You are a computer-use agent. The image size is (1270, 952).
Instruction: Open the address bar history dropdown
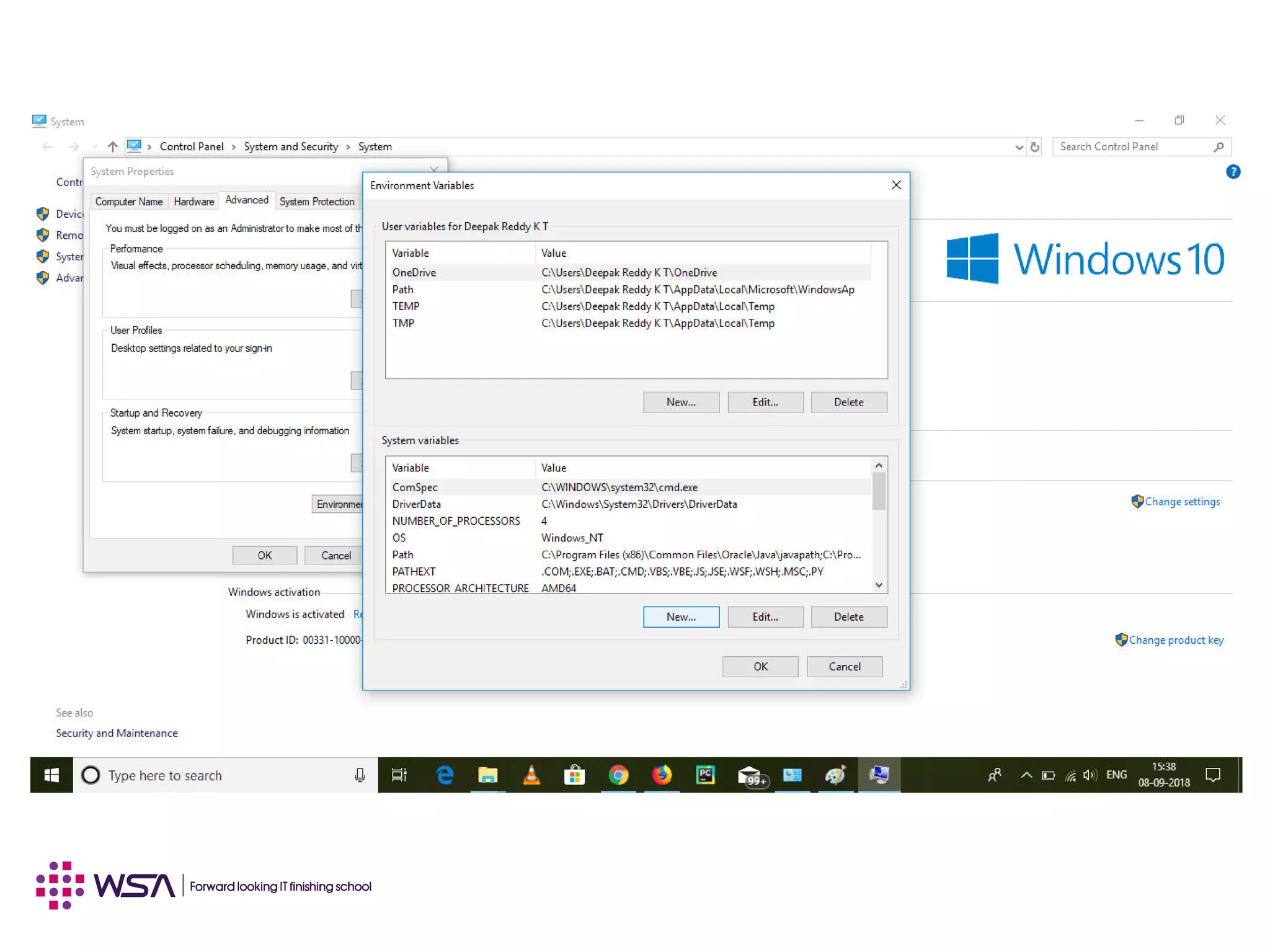(x=1018, y=147)
